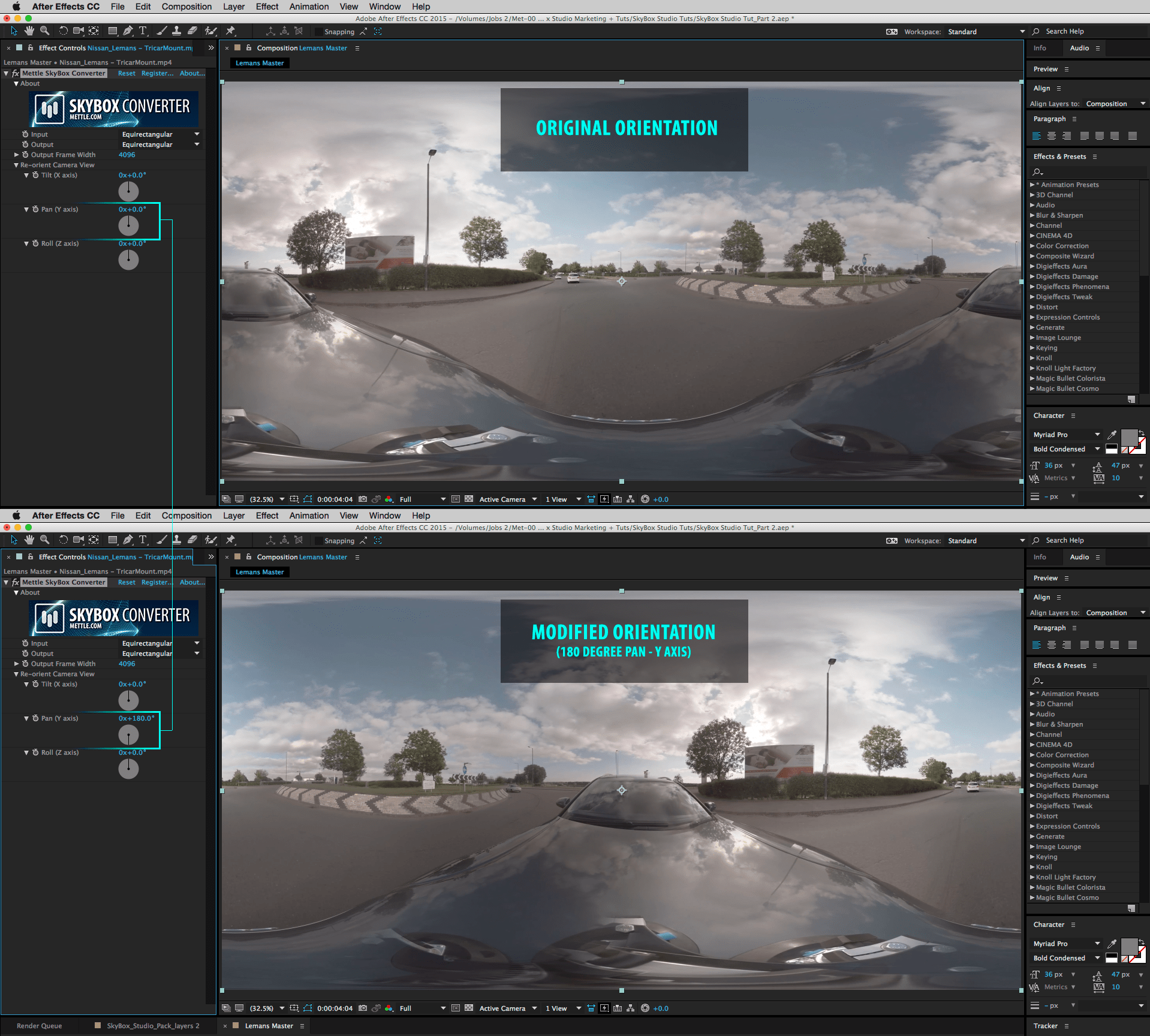1150x1036 pixels.
Task: Click Reset for SkyBox Converter in the Original Orientation window
Action: [127, 73]
